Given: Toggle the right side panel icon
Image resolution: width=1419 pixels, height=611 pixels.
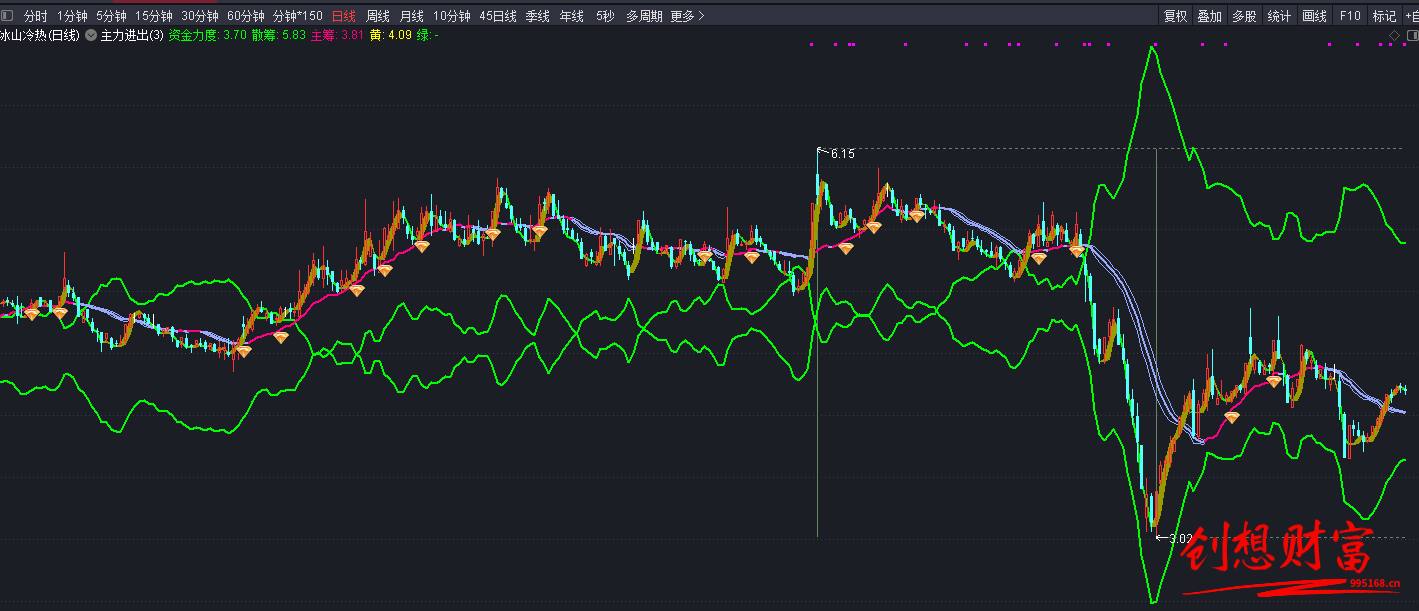Looking at the screenshot, I should [1411, 35].
